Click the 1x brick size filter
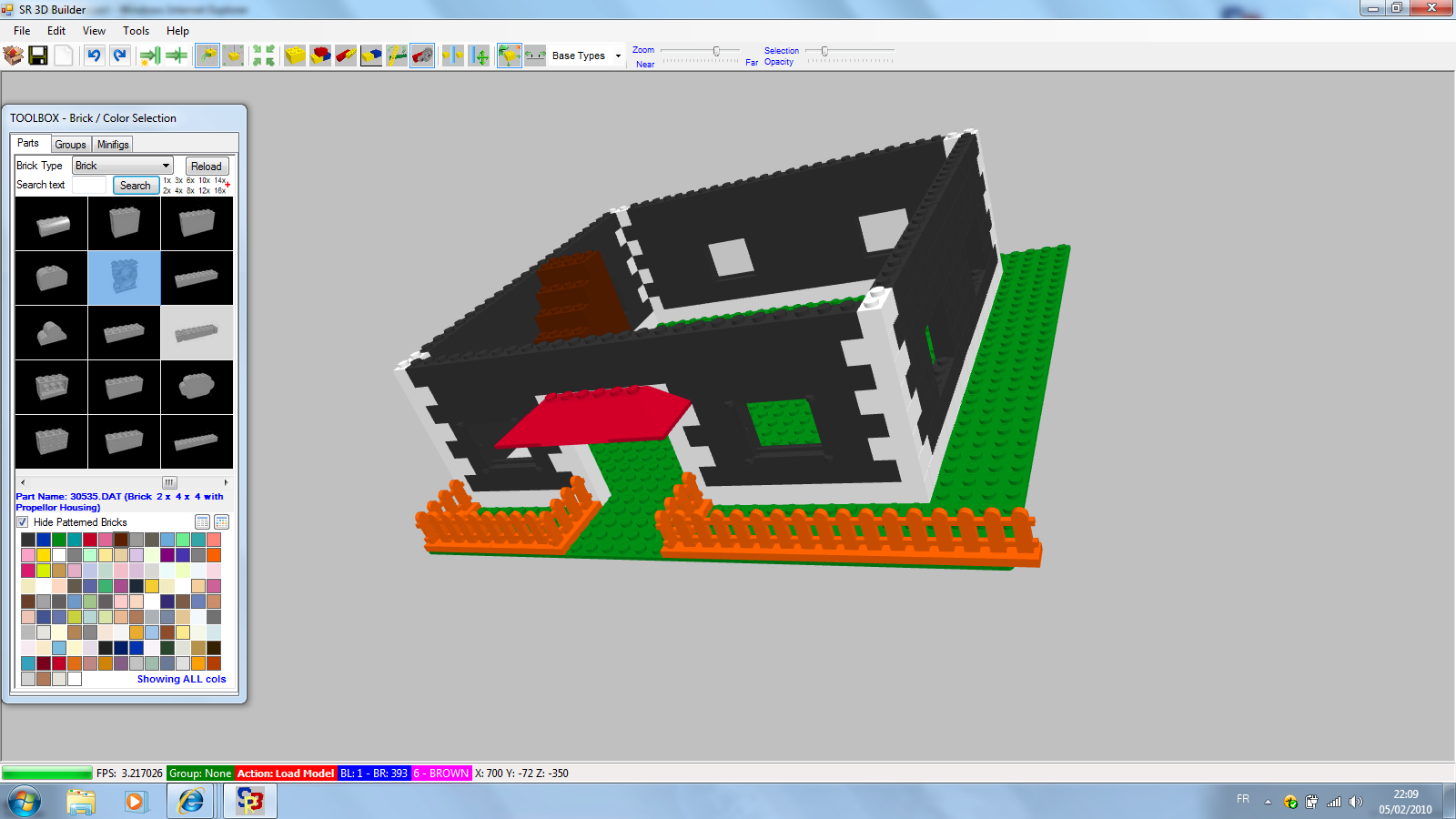 166,179
